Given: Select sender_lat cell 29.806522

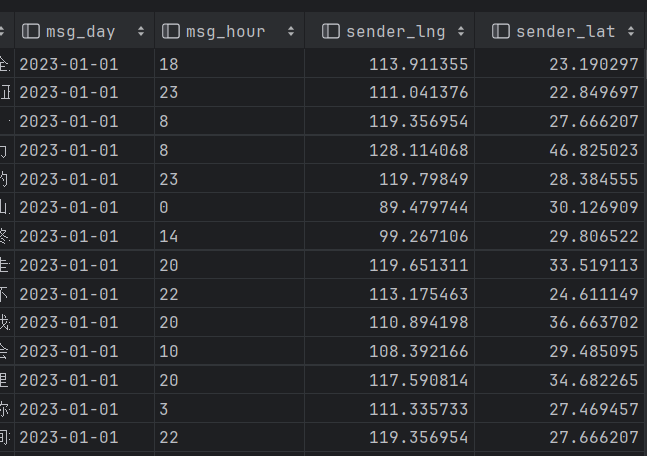Looking at the screenshot, I should coord(560,236).
